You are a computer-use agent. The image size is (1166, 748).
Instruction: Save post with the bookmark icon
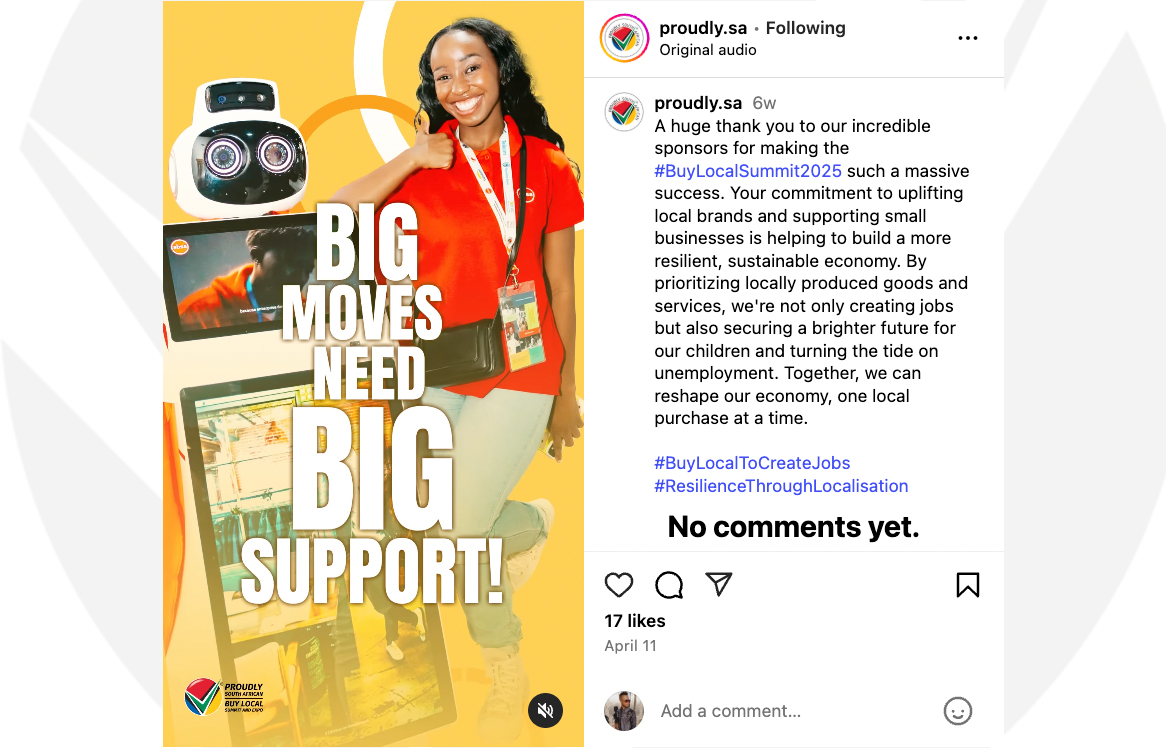click(967, 585)
